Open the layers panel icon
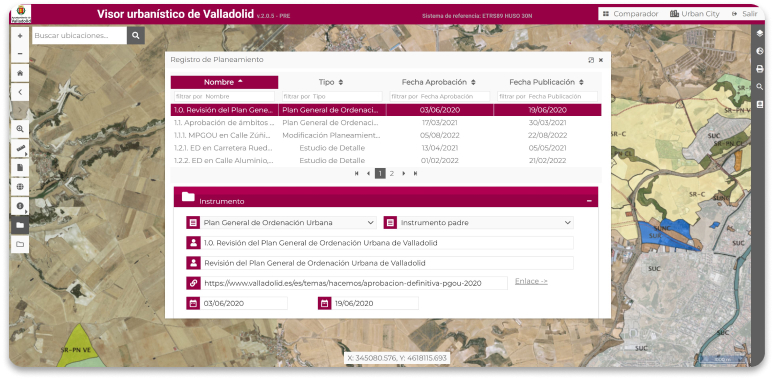The image size is (773, 379). [760, 34]
